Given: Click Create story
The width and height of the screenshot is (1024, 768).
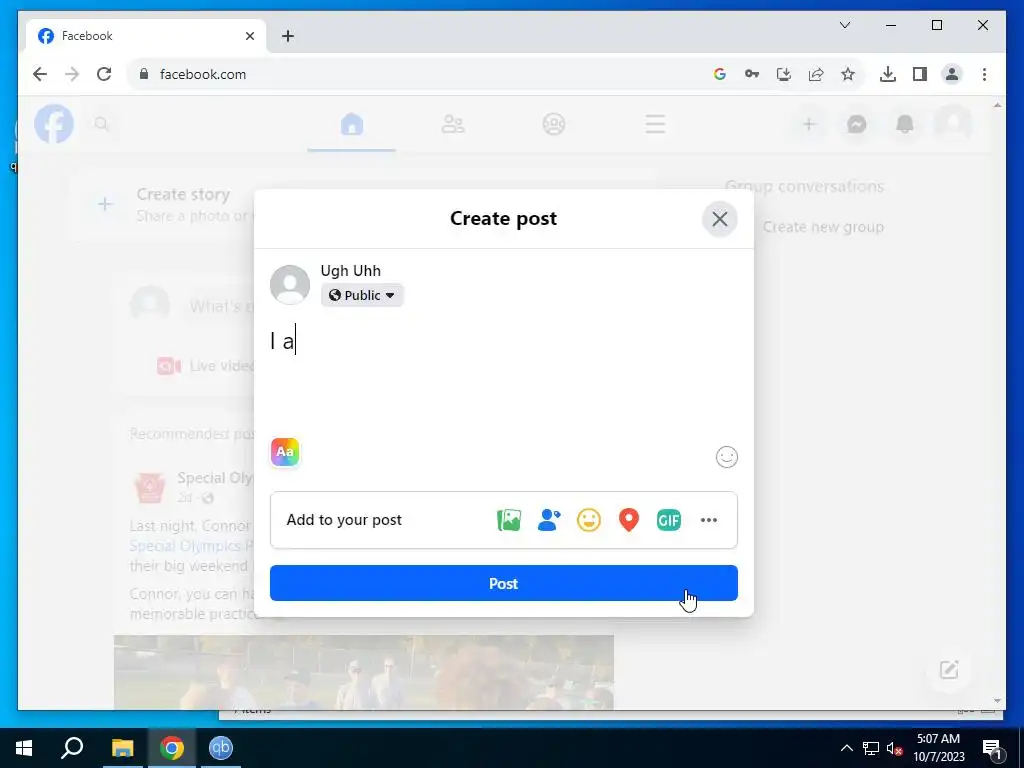Looking at the screenshot, I should (x=183, y=195).
